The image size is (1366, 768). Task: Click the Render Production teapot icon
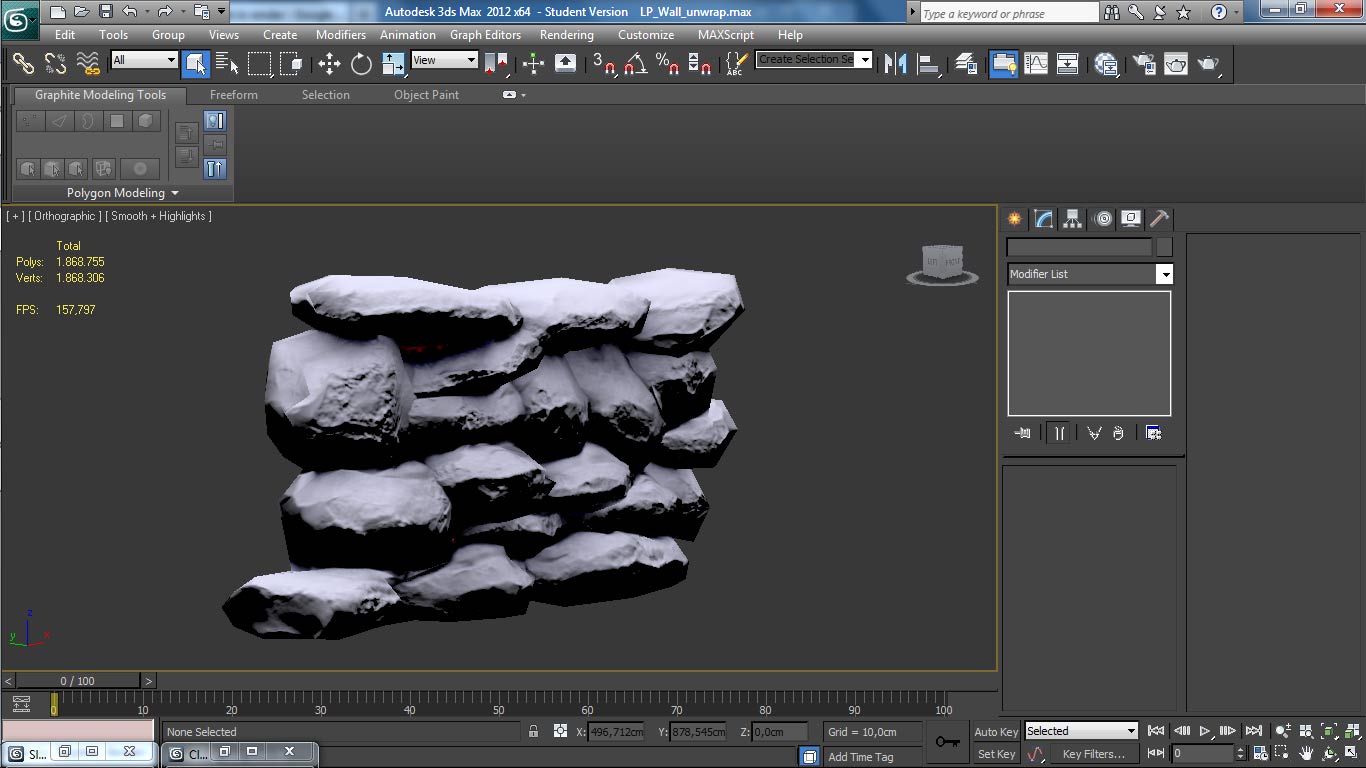point(1208,64)
